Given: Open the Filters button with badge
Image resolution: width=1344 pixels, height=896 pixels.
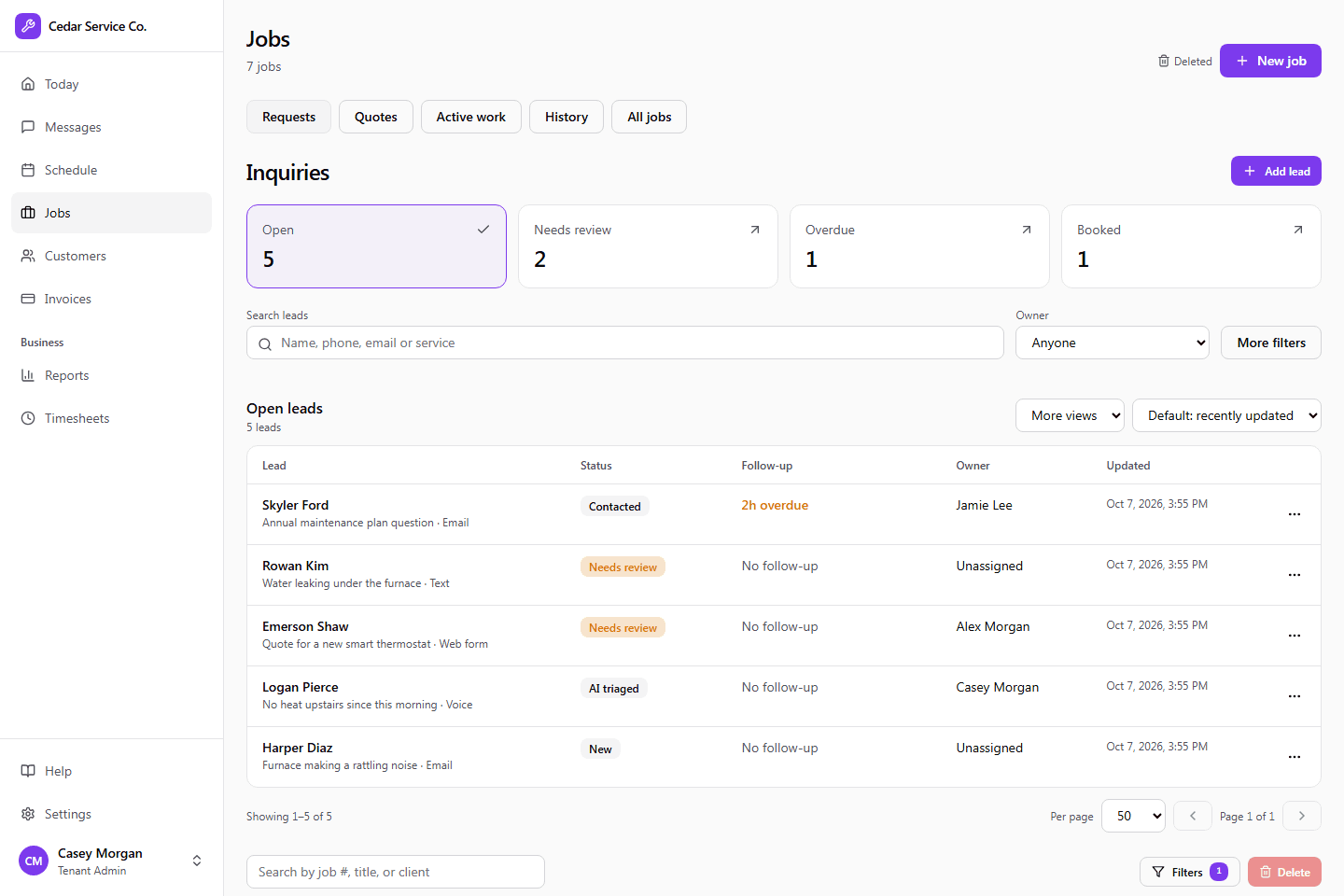Looking at the screenshot, I should pos(1190,872).
